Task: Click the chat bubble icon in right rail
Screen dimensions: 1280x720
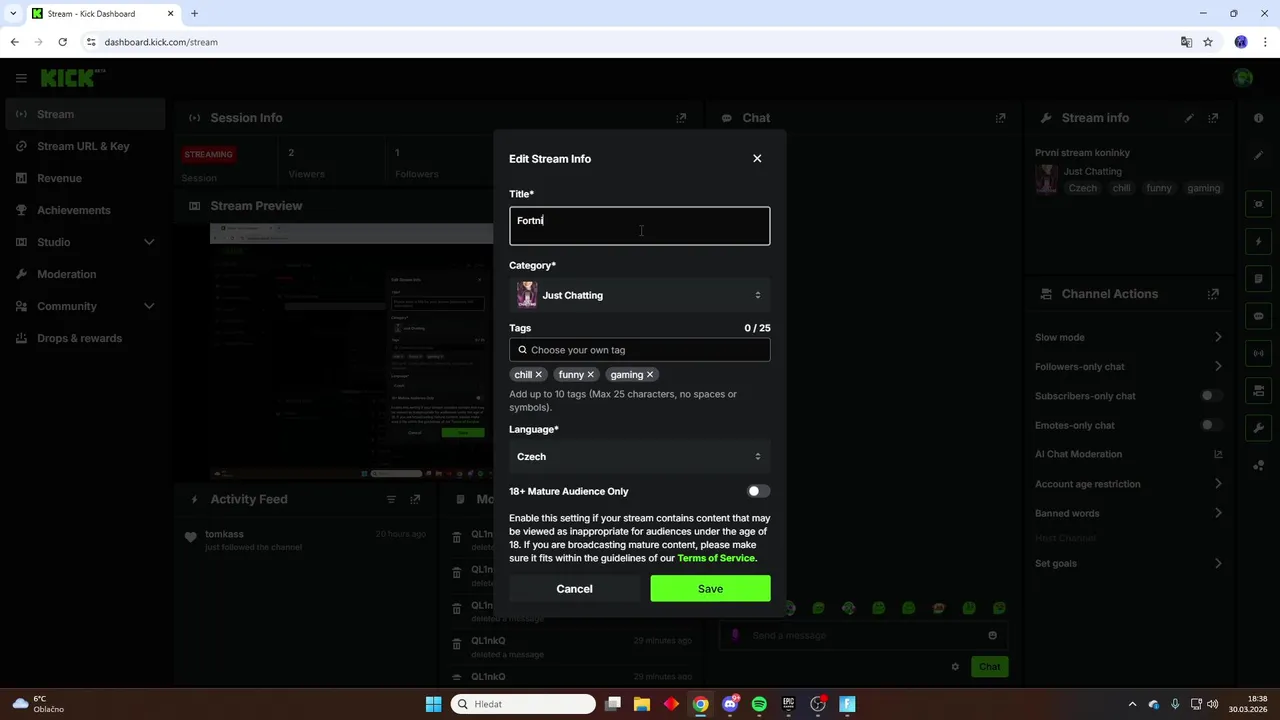Action: click(1259, 316)
